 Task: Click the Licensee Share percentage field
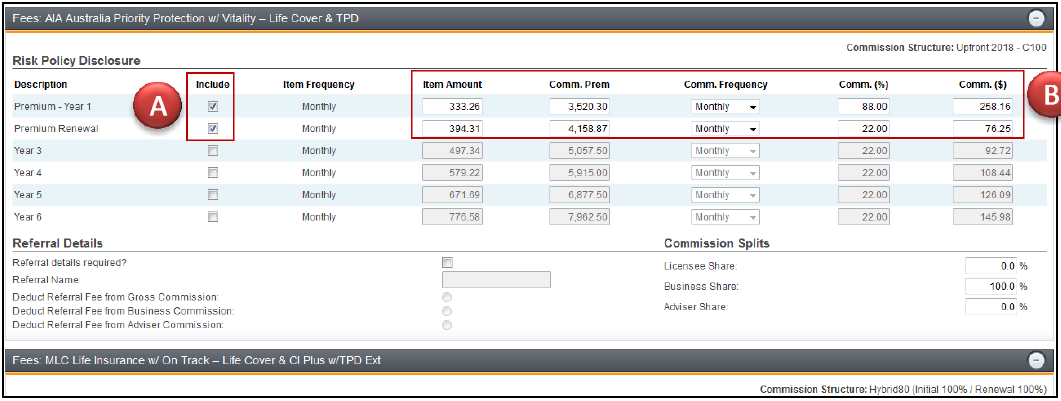click(991, 266)
